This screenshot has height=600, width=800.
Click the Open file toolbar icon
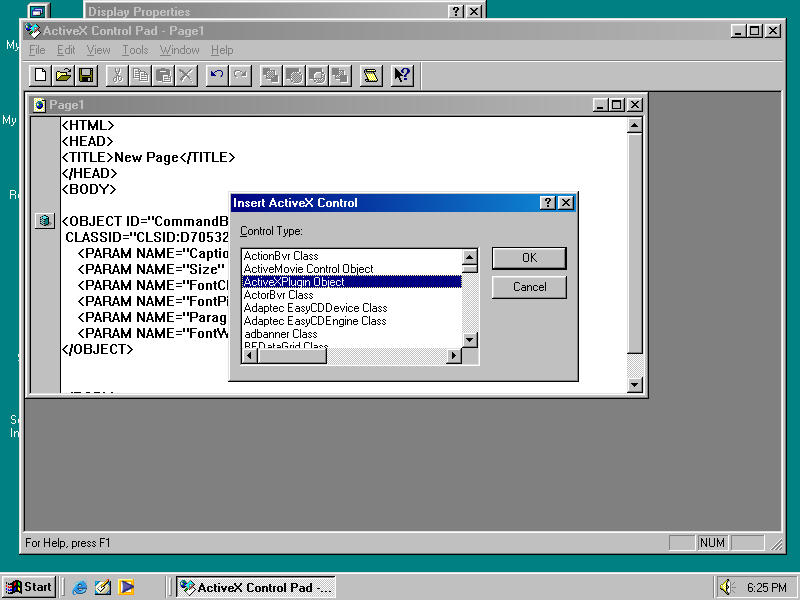tap(63, 76)
